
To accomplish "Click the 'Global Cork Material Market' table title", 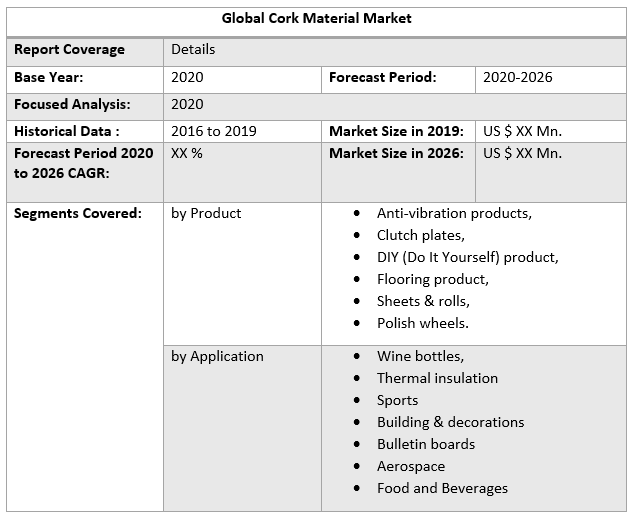I will coord(316,18).
